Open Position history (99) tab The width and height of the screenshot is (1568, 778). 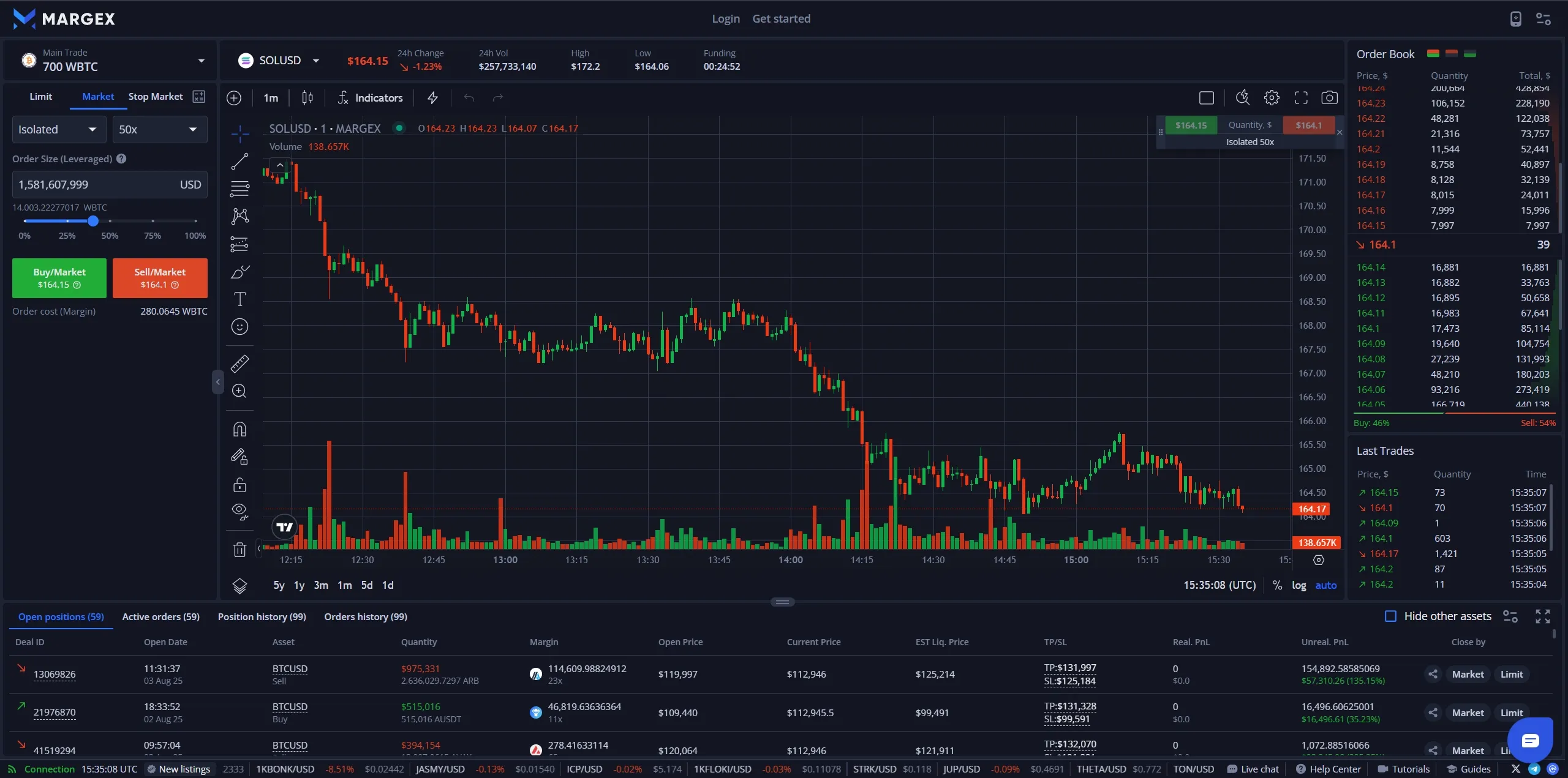(262, 616)
